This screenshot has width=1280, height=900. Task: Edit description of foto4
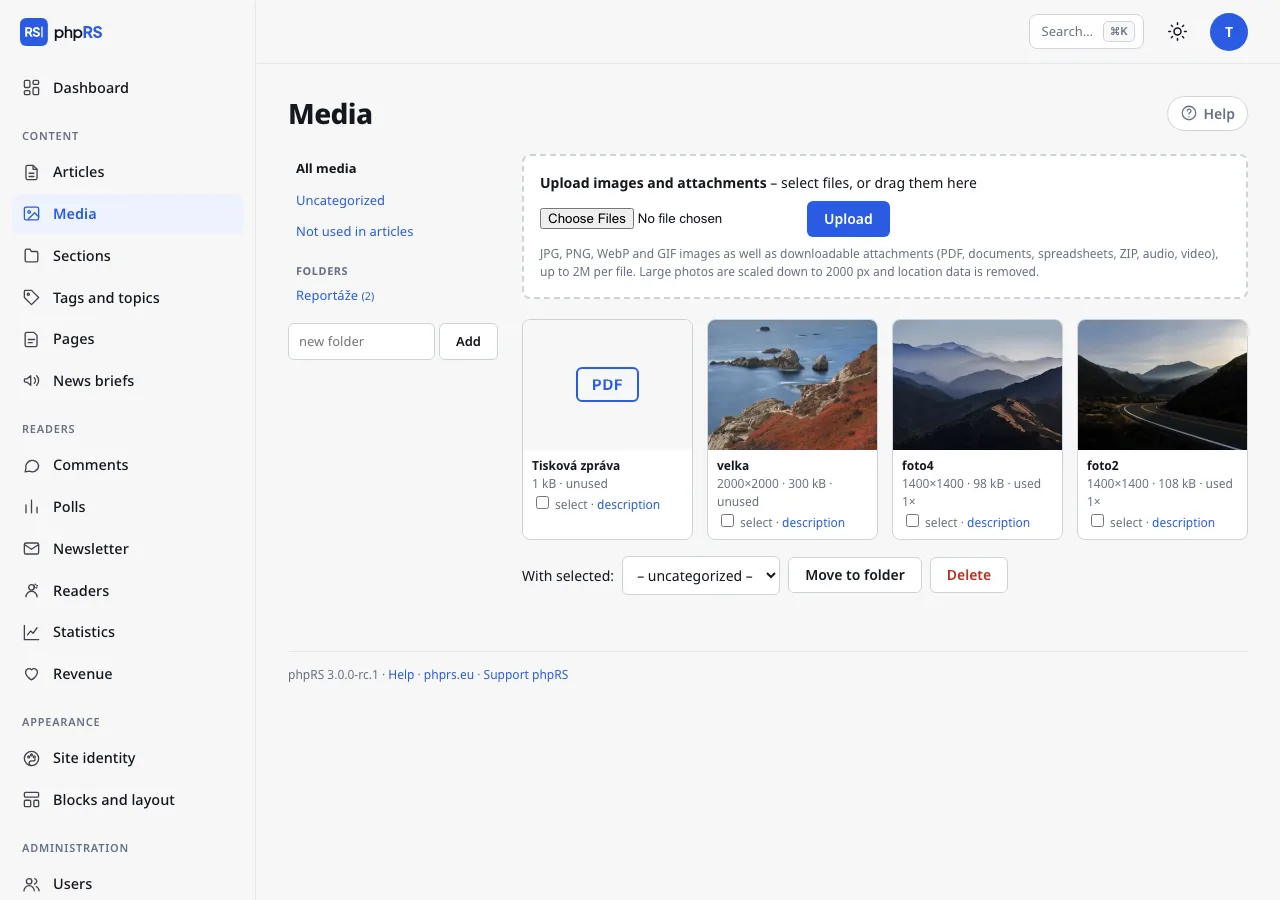[x=998, y=523]
